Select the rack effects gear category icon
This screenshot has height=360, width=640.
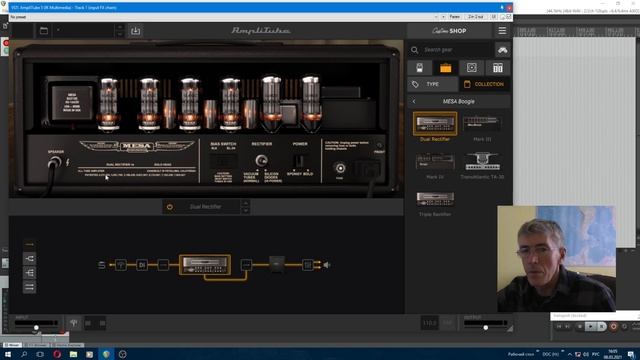pos(498,68)
